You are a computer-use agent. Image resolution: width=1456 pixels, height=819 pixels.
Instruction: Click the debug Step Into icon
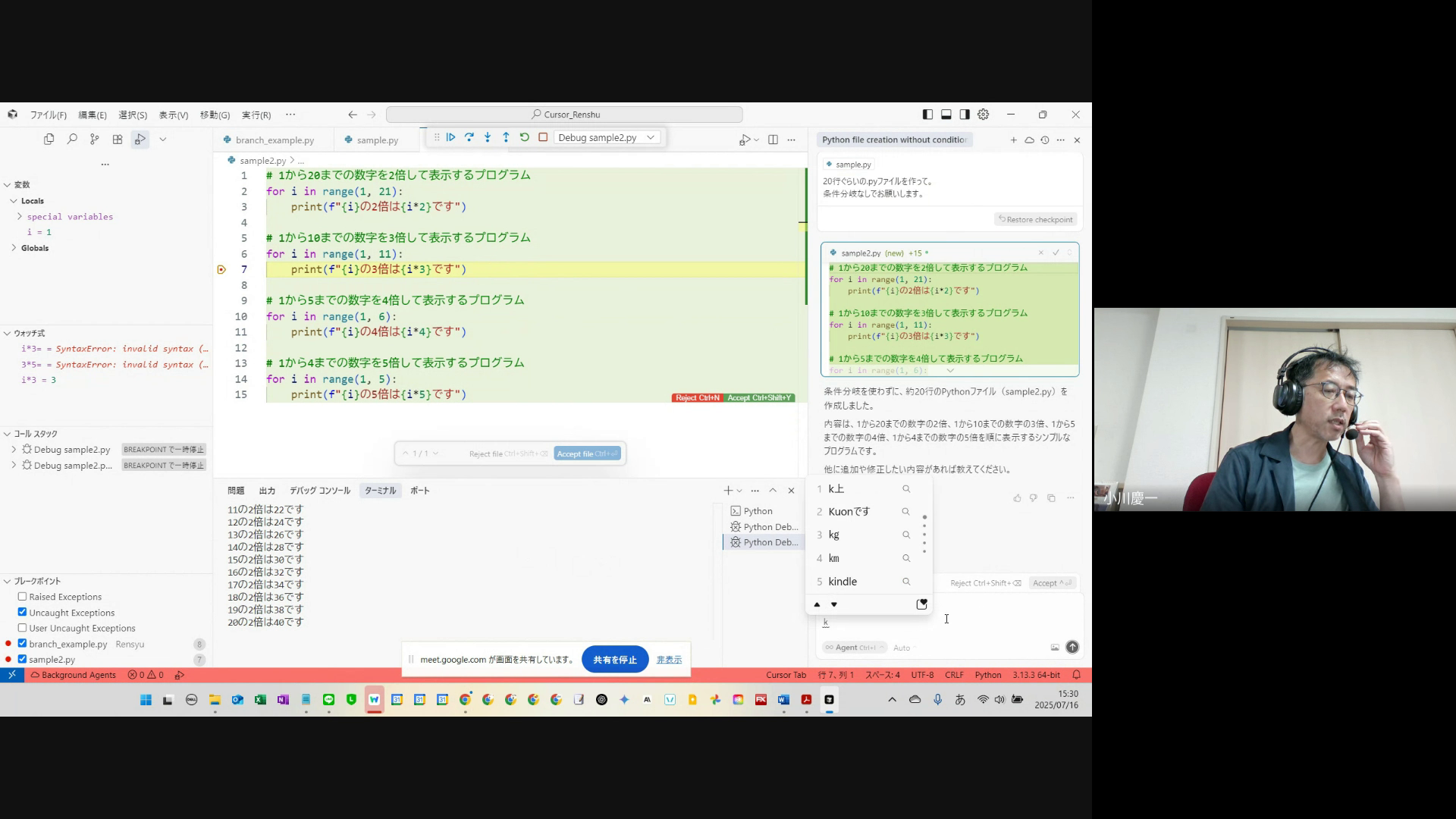[488, 137]
